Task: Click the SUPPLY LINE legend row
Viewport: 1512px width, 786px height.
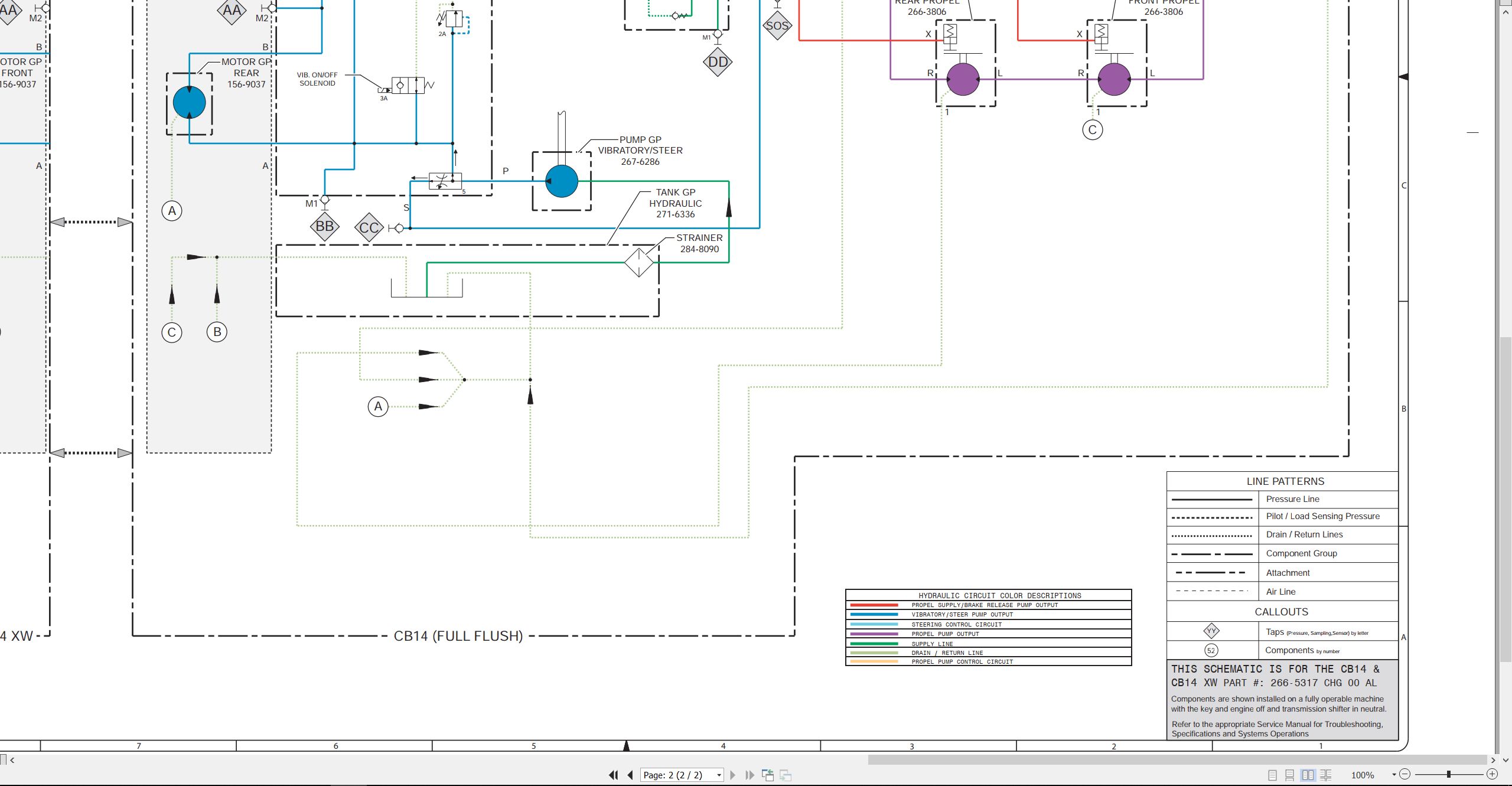Action: point(989,644)
